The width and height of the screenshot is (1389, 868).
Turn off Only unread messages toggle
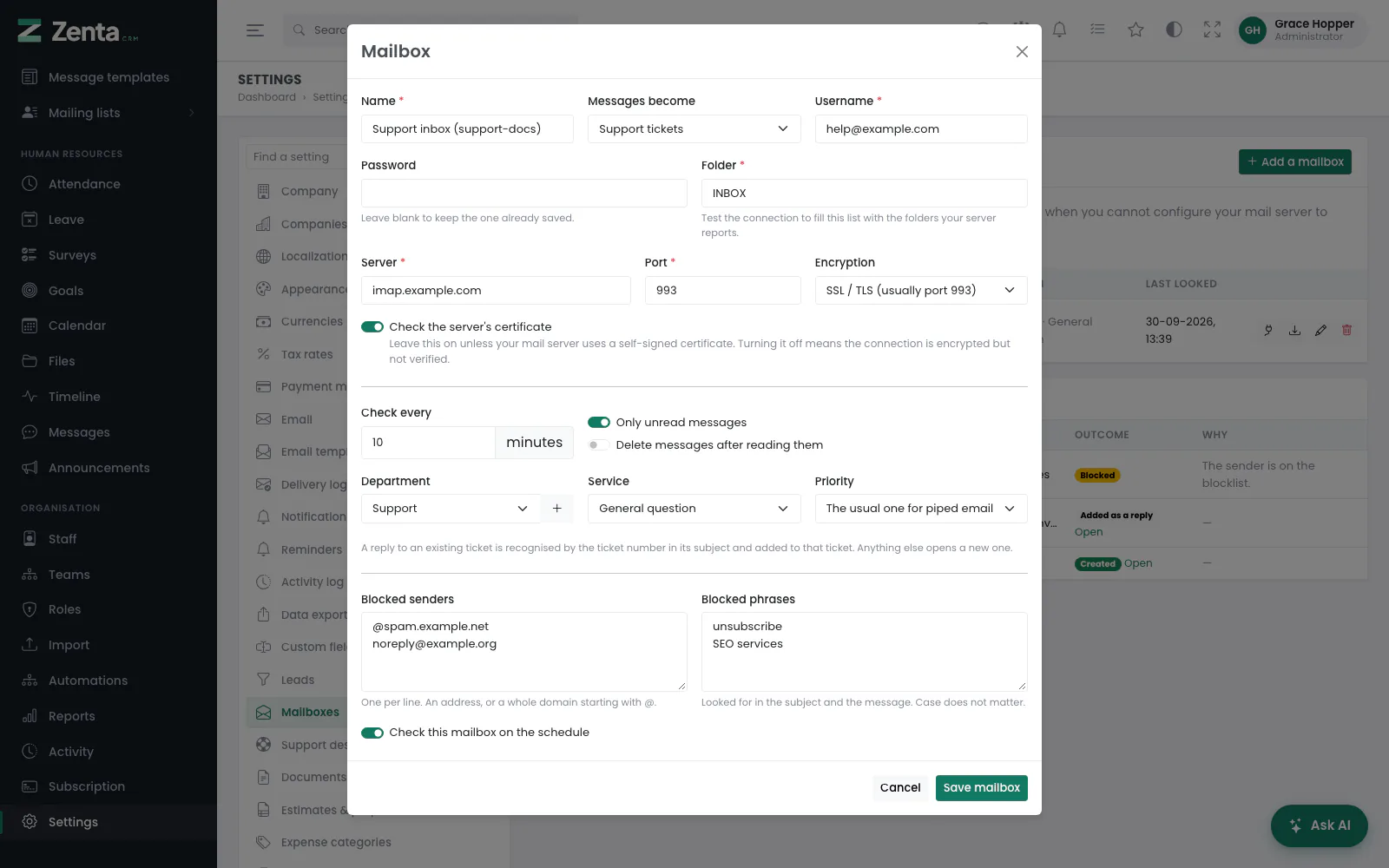tap(599, 423)
